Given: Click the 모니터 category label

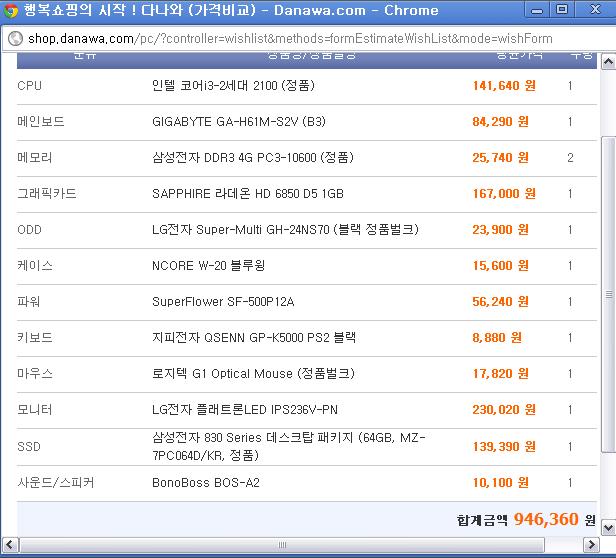Looking at the screenshot, I should (35, 410).
